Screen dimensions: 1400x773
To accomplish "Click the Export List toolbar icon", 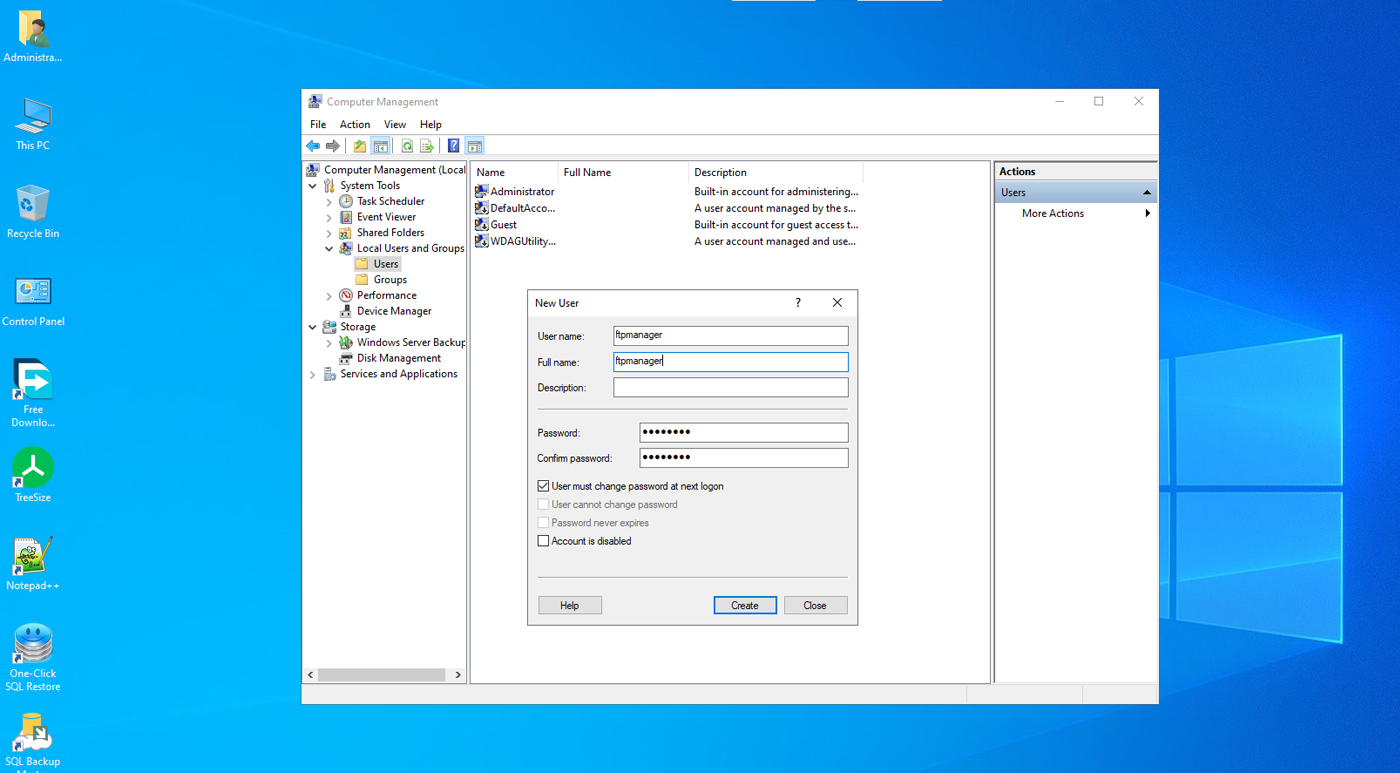I will coord(427,146).
